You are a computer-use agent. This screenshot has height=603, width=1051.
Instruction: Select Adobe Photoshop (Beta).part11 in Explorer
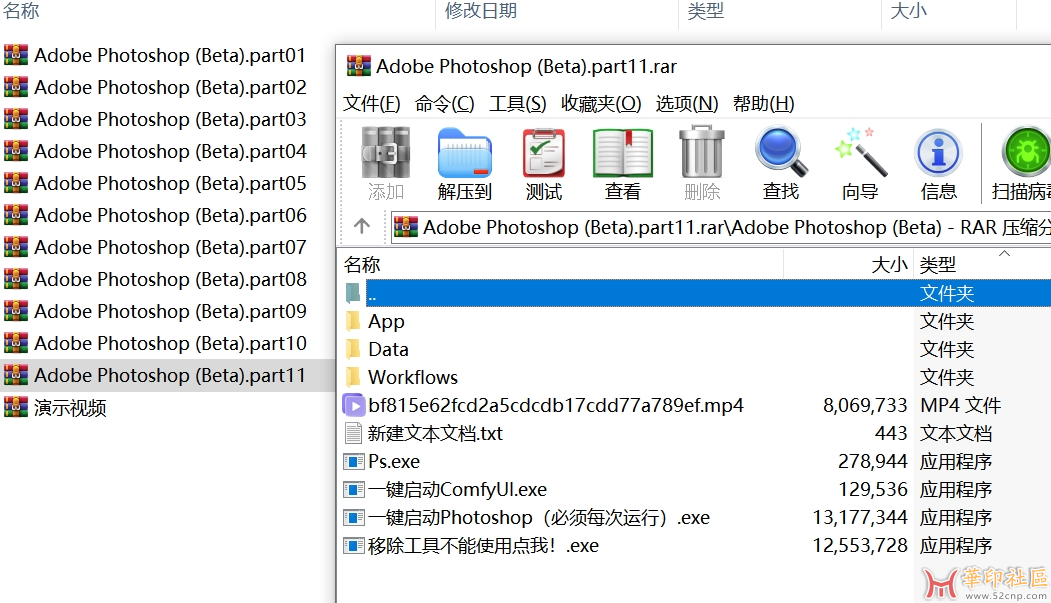tap(170, 375)
